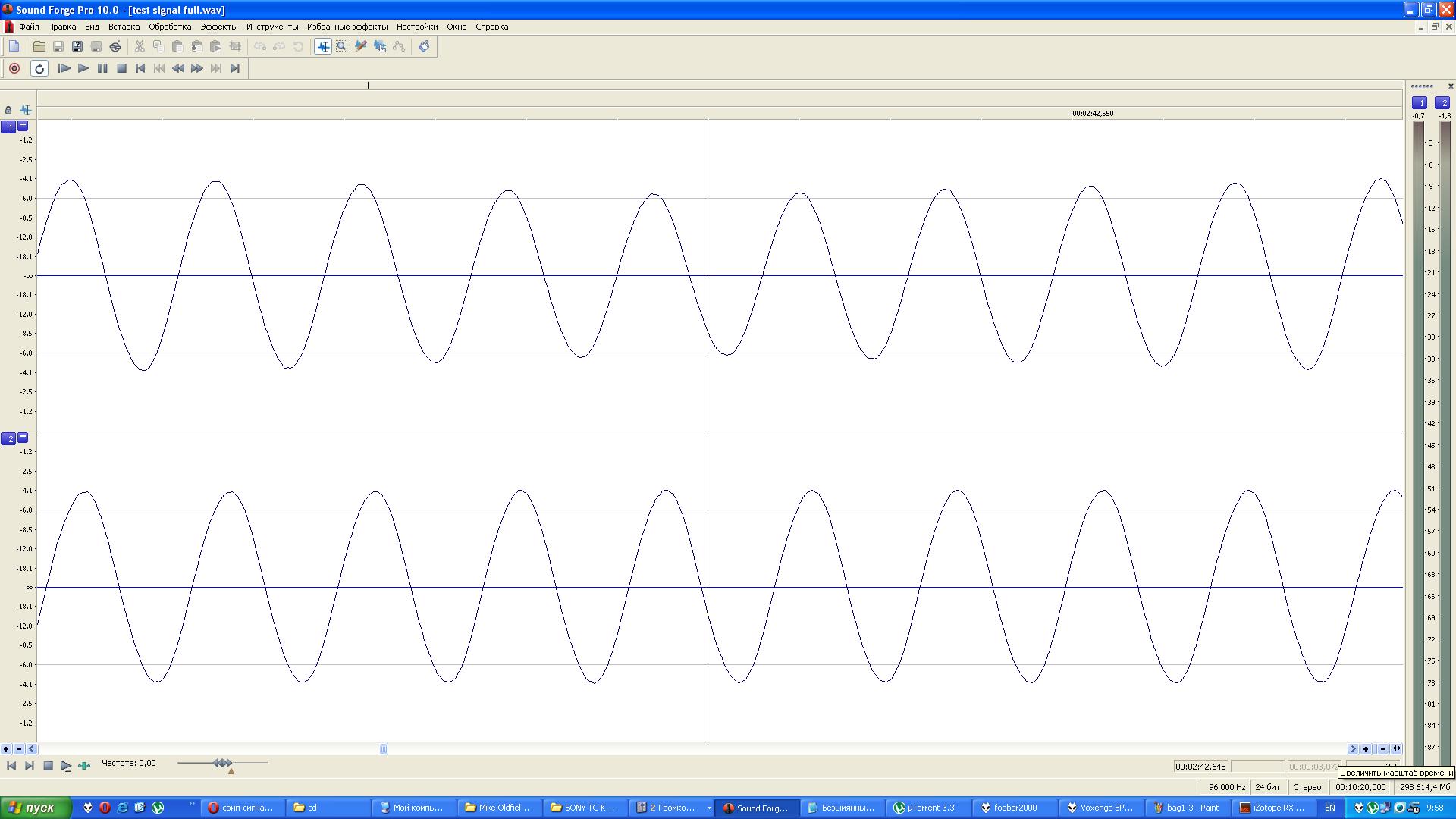Select the Pencil draw tool
The image size is (1456, 819).
pos(361,46)
